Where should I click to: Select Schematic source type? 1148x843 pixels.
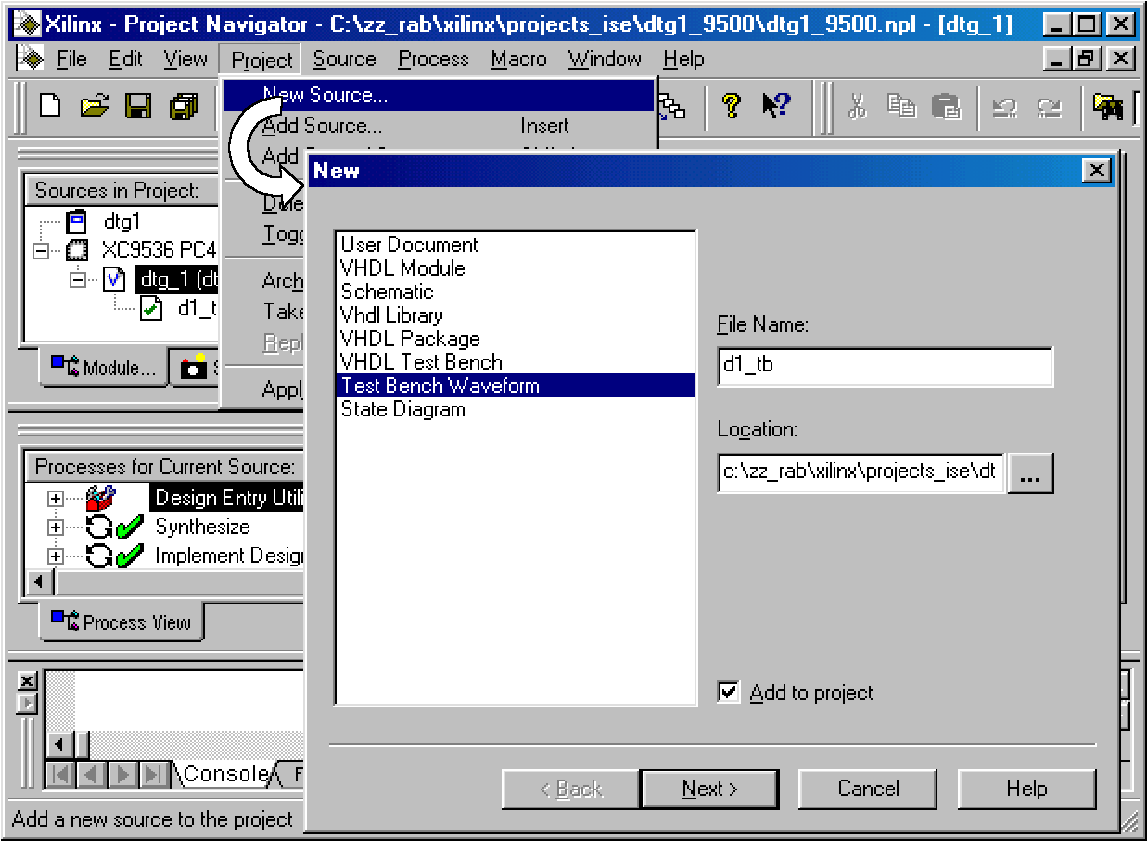[516, 291]
